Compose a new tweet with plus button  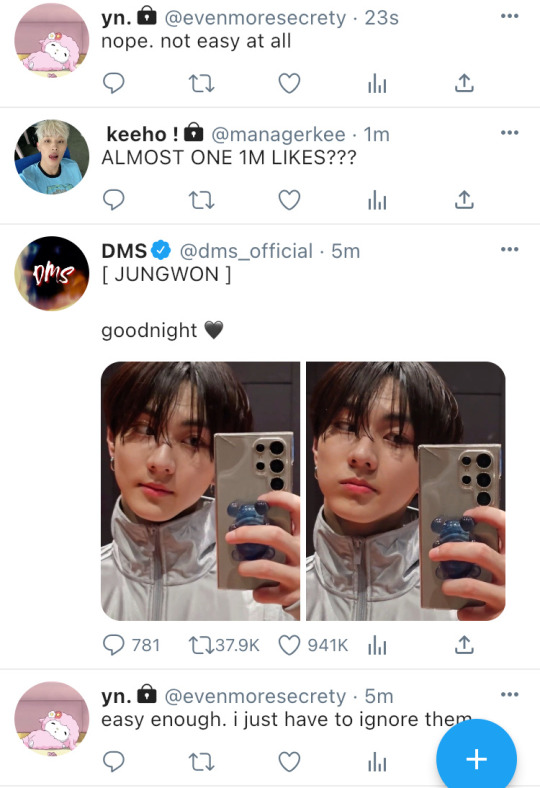point(476,759)
